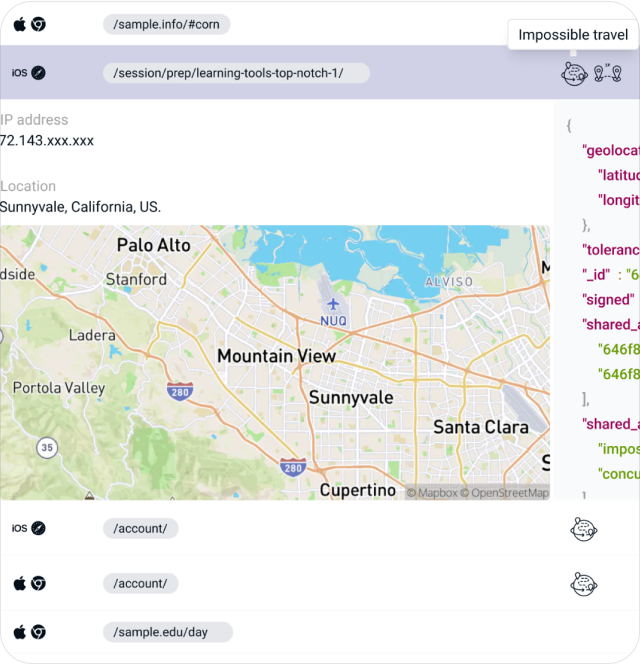
Task: Click the "geolocation" key in JSON panel
Action: point(610,150)
